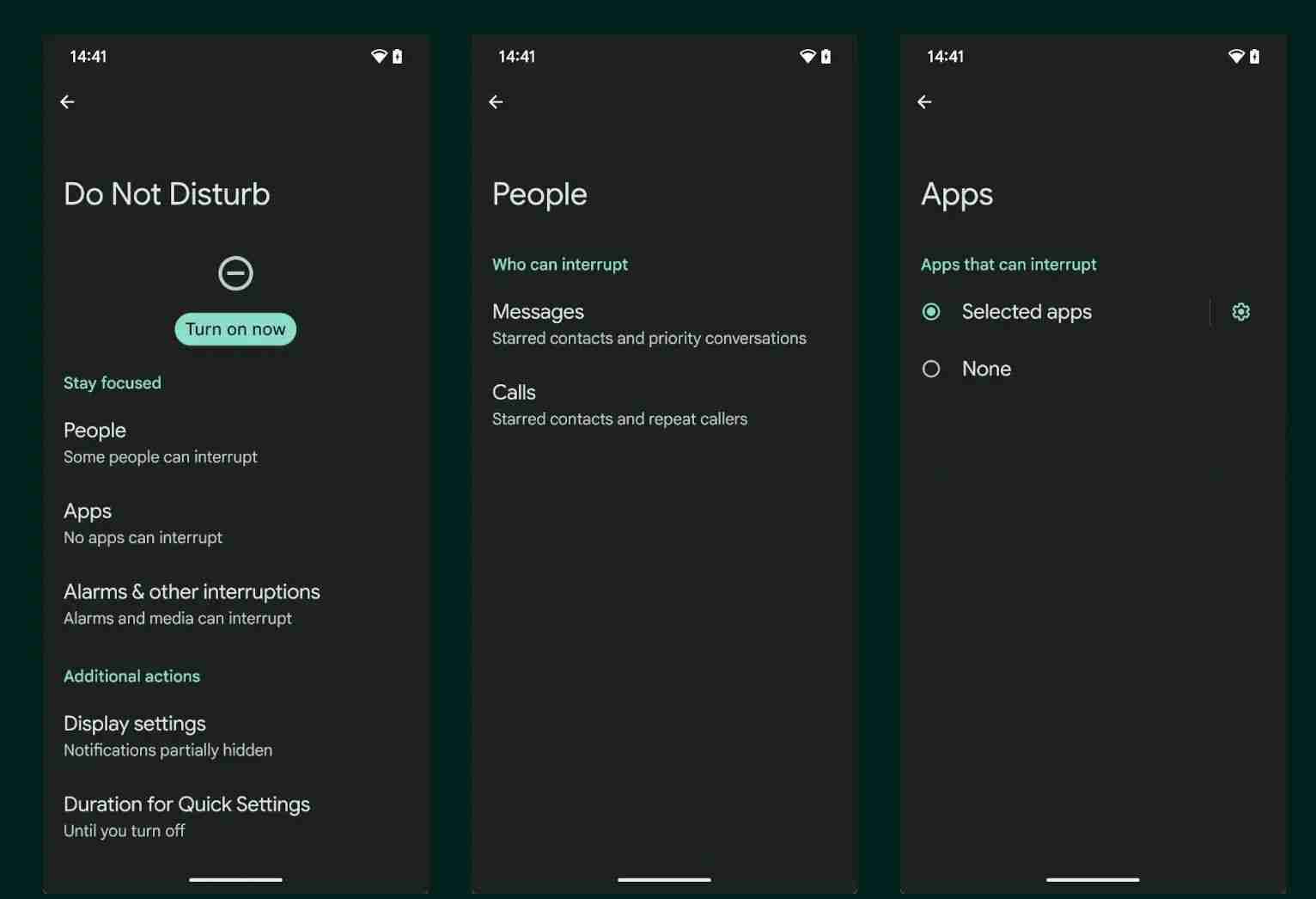Screen dimensions: 1316x899
Task: Open People under Stay focused
Action: [x=235, y=443]
